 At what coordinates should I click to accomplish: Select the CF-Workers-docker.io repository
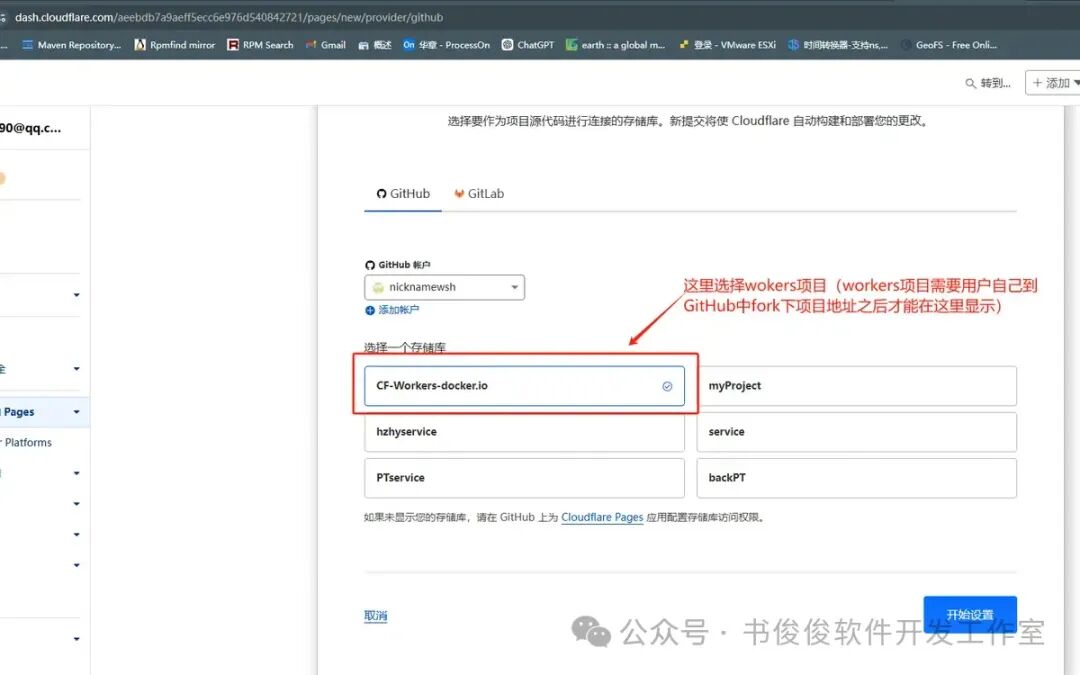(524, 386)
